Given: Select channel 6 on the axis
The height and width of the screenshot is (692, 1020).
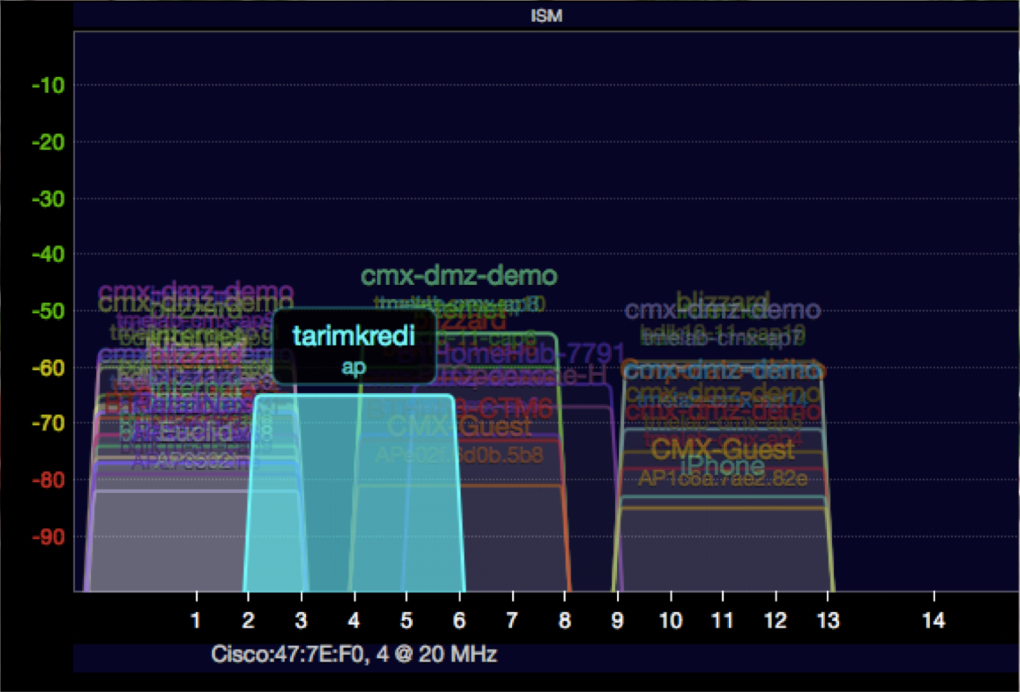Looking at the screenshot, I should click(459, 620).
